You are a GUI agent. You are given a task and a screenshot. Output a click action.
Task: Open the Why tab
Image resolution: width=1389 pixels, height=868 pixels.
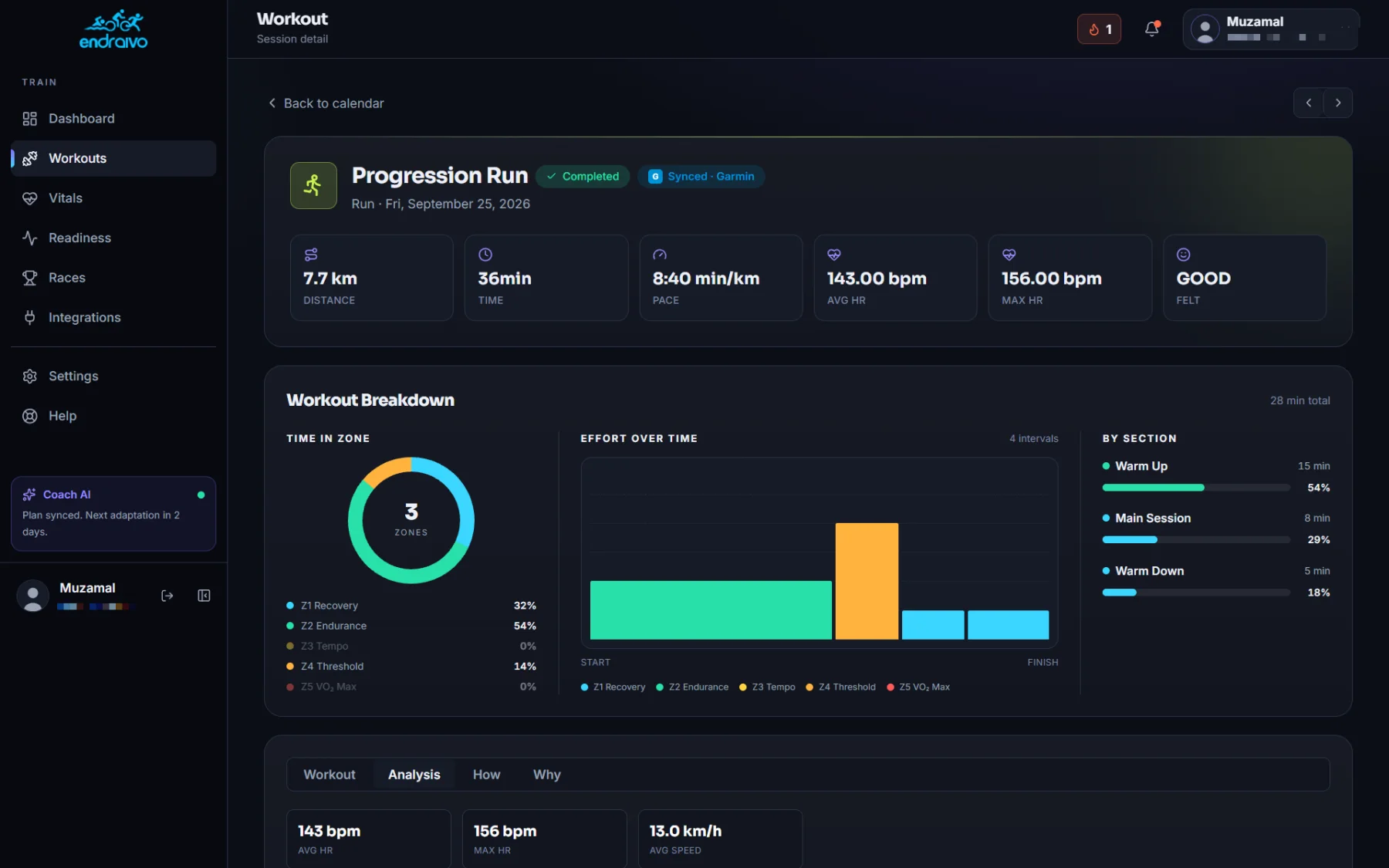(547, 775)
